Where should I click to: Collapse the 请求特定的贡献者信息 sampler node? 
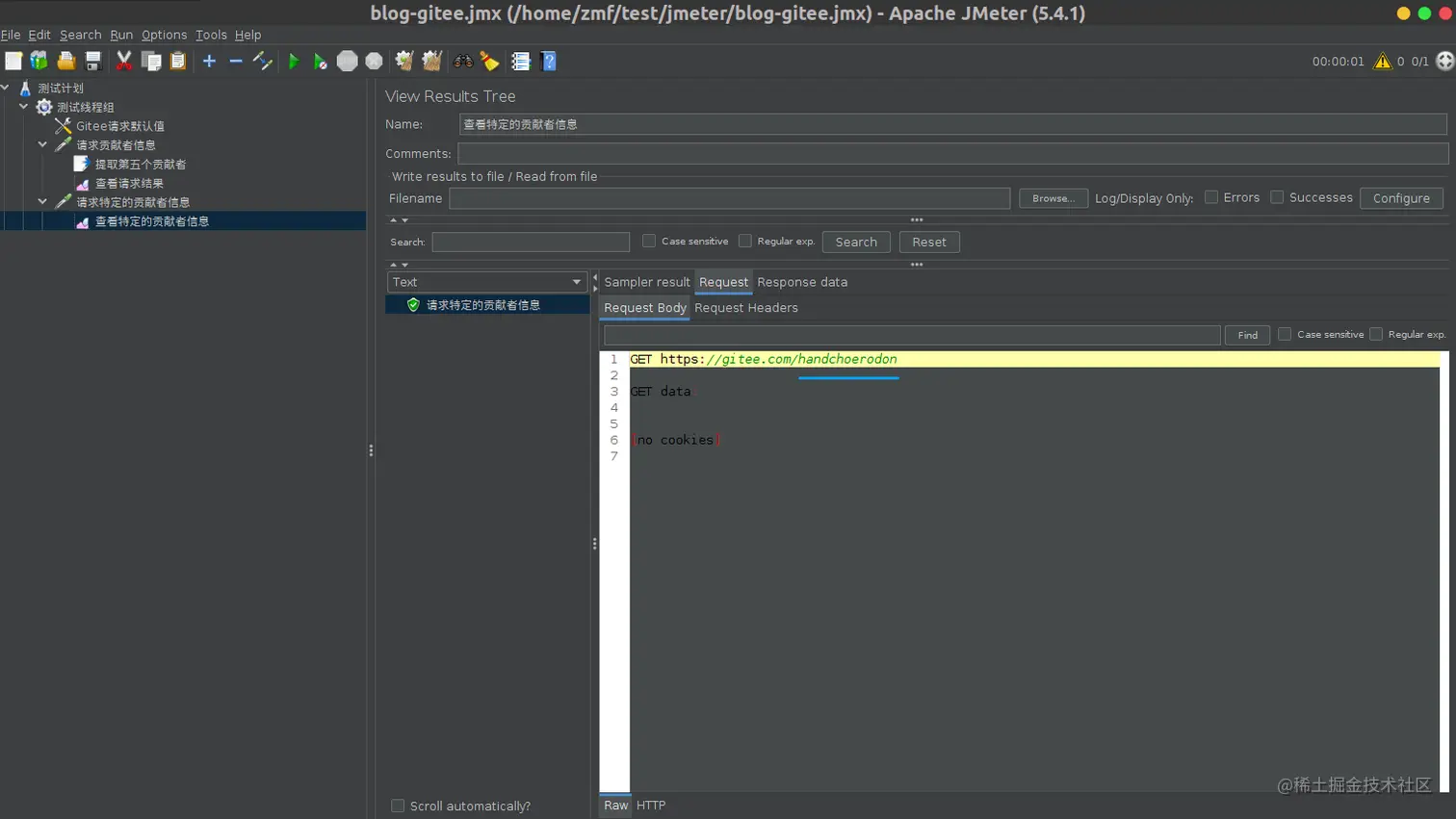[42, 202]
